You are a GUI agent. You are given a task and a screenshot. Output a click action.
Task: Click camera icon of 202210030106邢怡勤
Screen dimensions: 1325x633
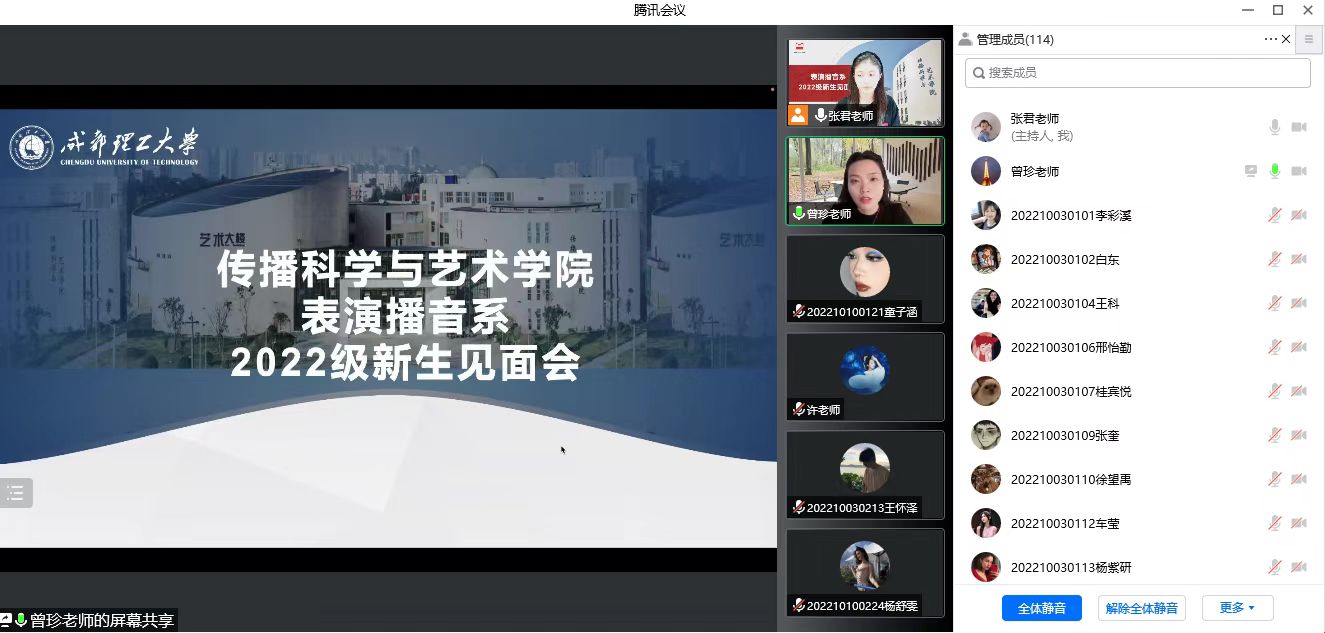[x=1299, y=347]
